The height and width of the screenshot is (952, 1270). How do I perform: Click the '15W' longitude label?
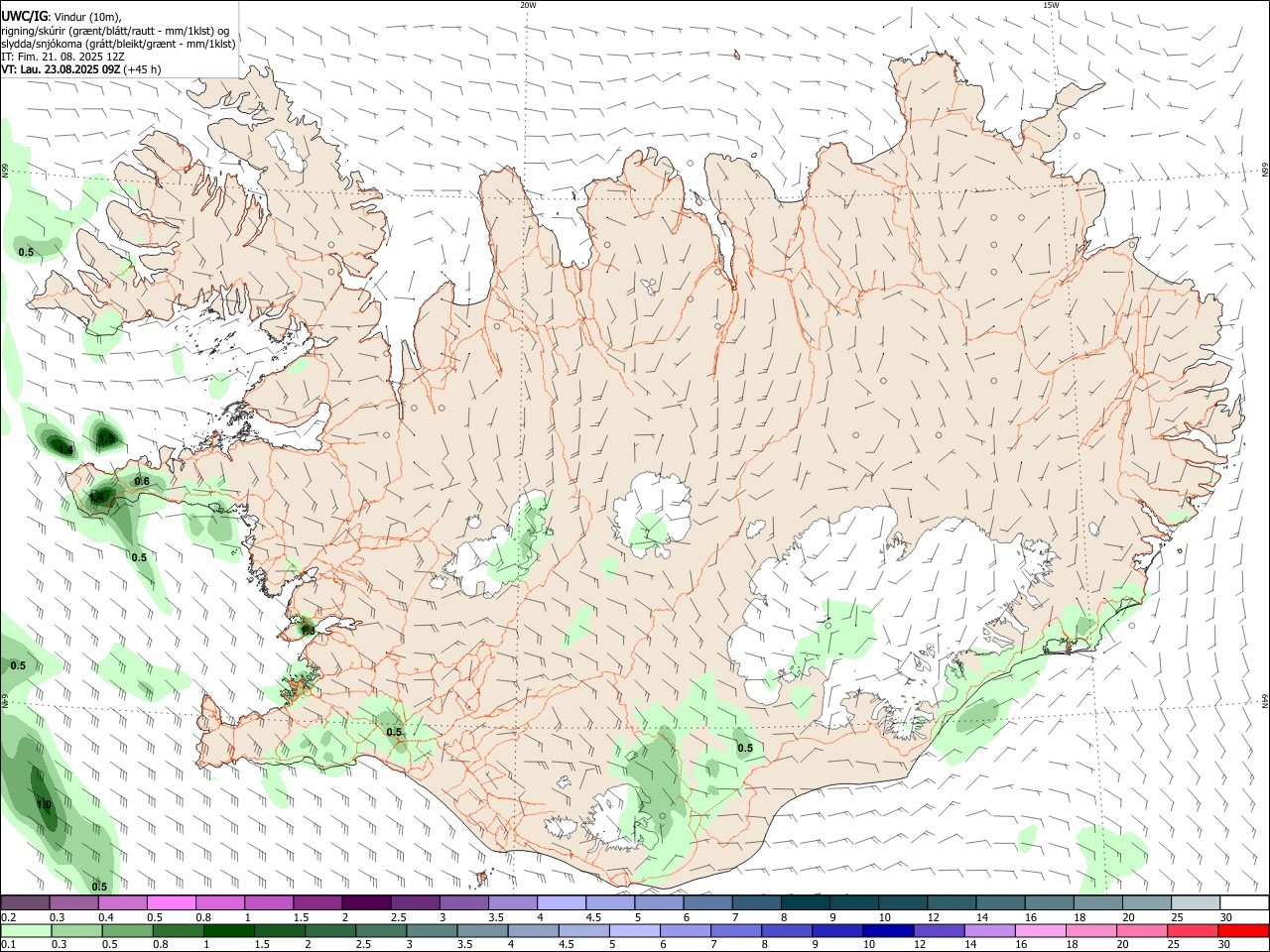[x=1051, y=5]
